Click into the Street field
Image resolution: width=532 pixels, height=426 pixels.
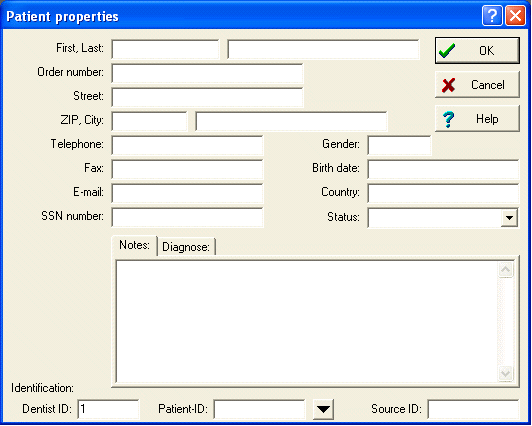207,98
